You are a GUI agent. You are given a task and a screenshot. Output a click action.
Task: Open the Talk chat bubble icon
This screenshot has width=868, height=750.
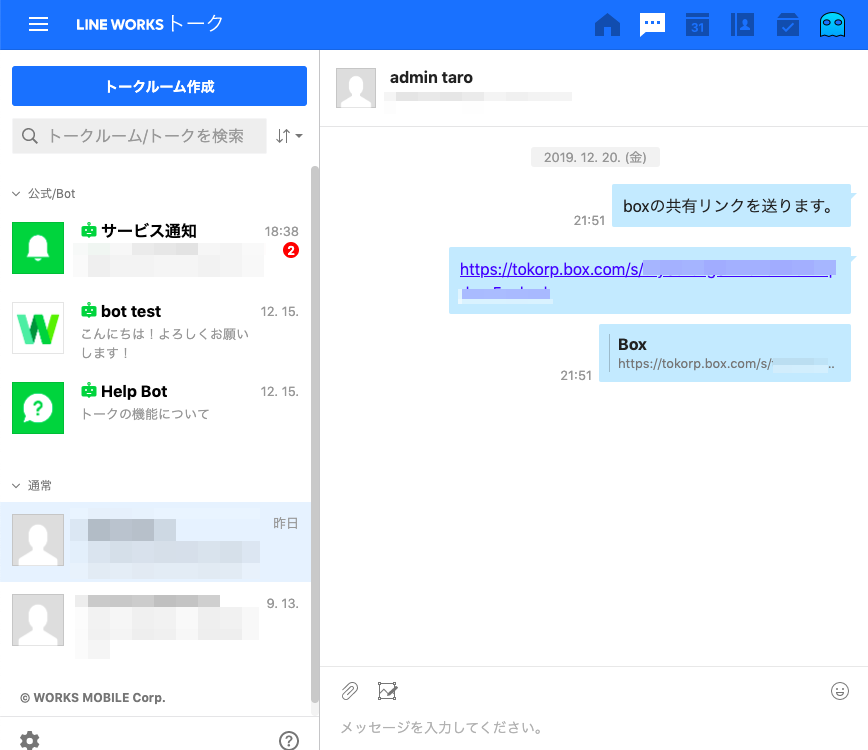pyautogui.click(x=652, y=25)
